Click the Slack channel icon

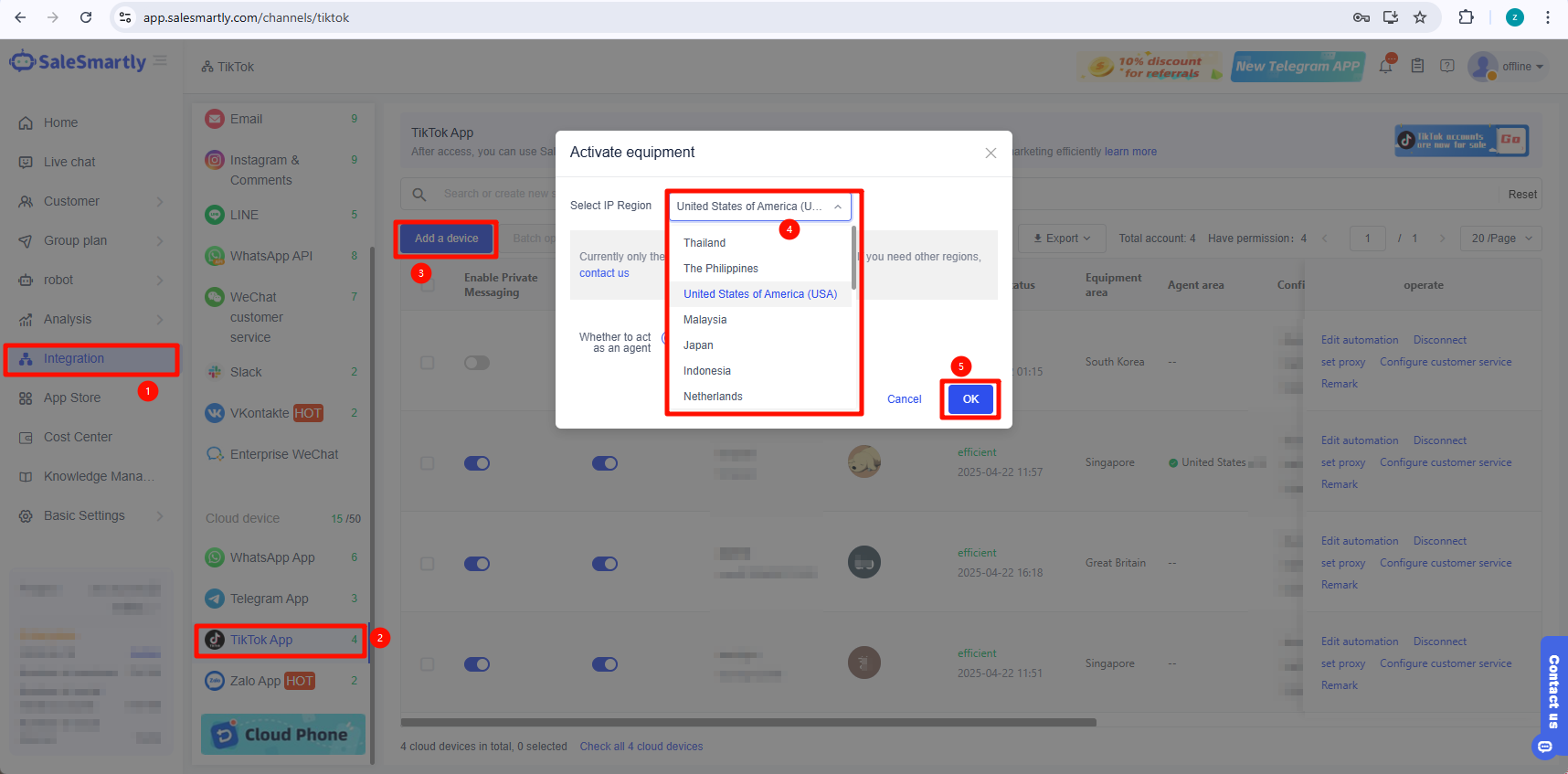coord(215,372)
